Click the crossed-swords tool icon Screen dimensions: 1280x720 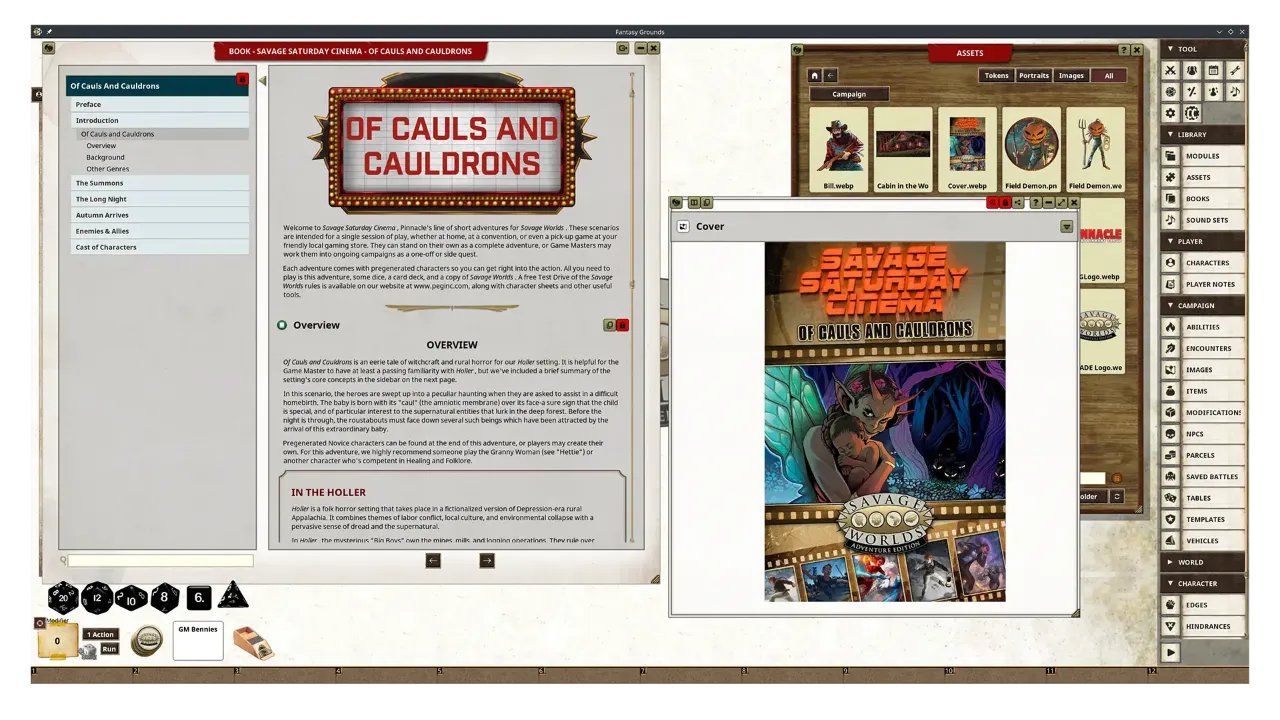point(1171,70)
